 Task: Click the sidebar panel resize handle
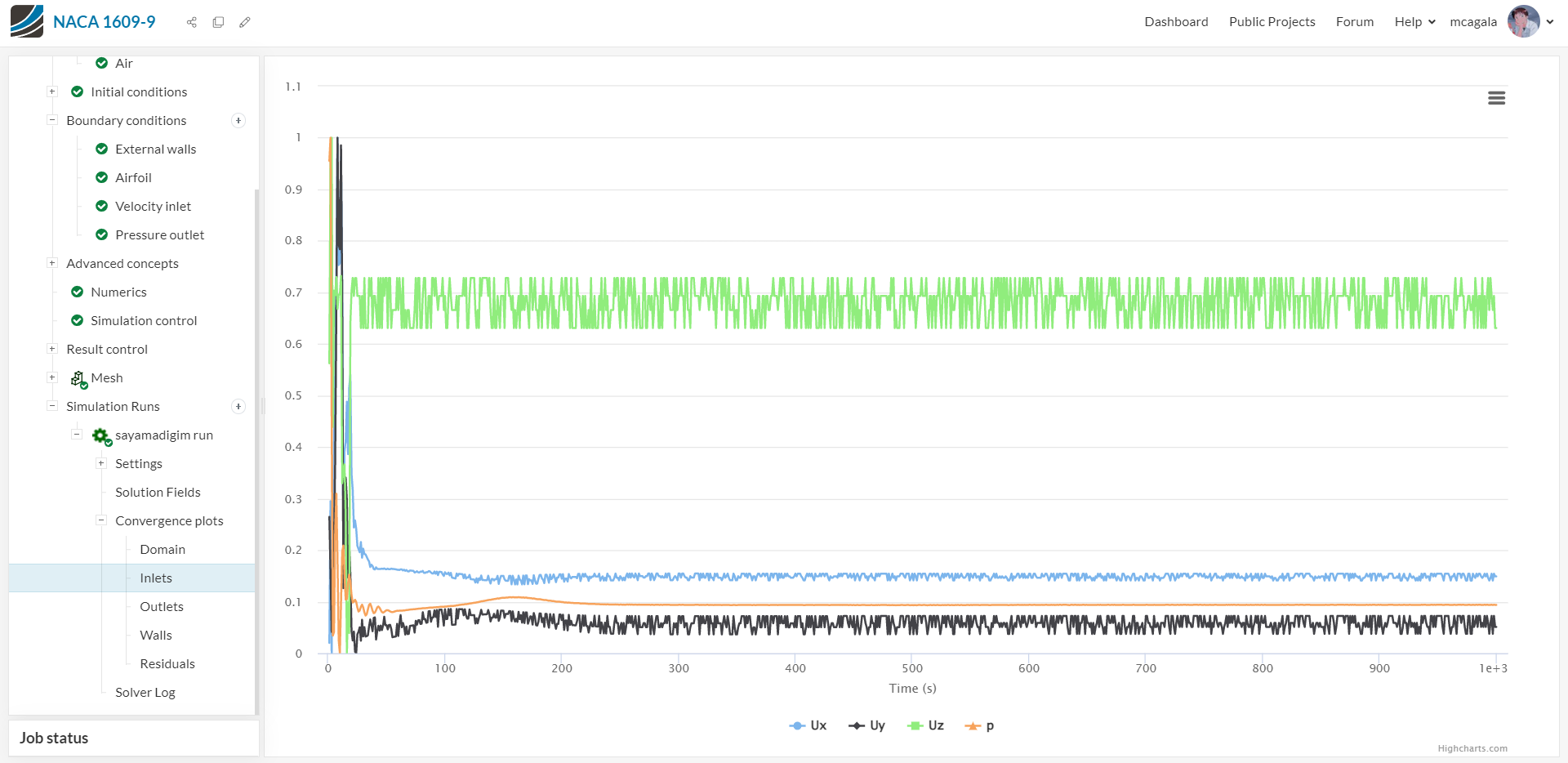click(262, 406)
